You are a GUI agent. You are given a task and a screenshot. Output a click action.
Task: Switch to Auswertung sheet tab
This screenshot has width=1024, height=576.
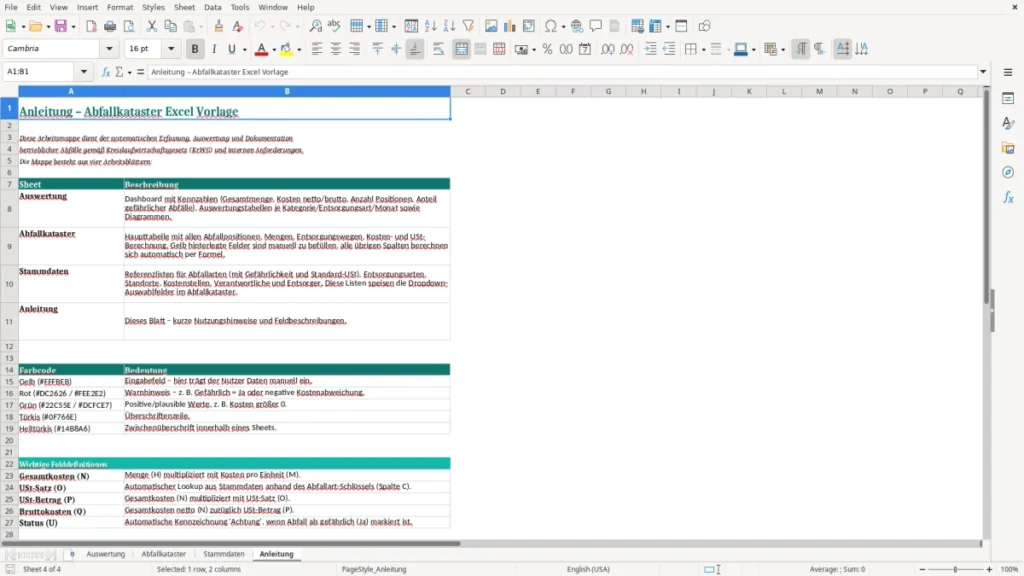pyautogui.click(x=105, y=554)
